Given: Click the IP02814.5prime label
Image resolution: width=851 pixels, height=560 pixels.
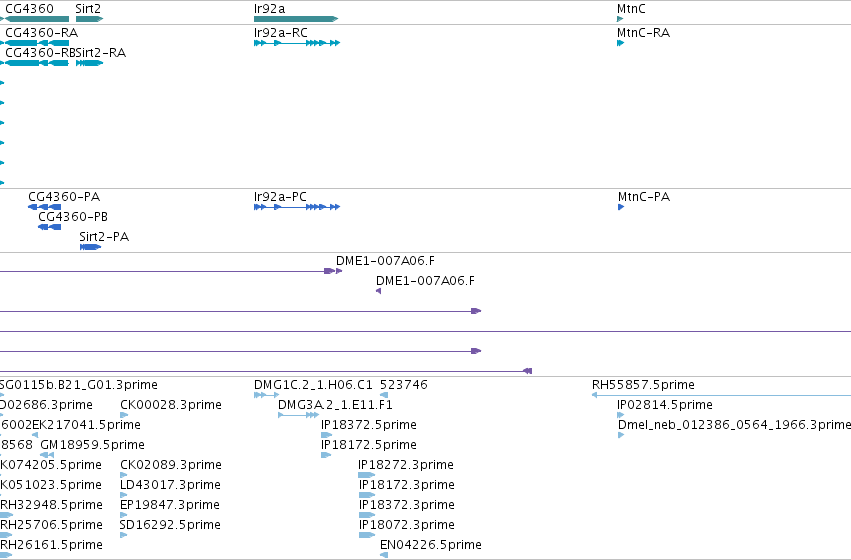Looking at the screenshot, I should pyautogui.click(x=665, y=405).
